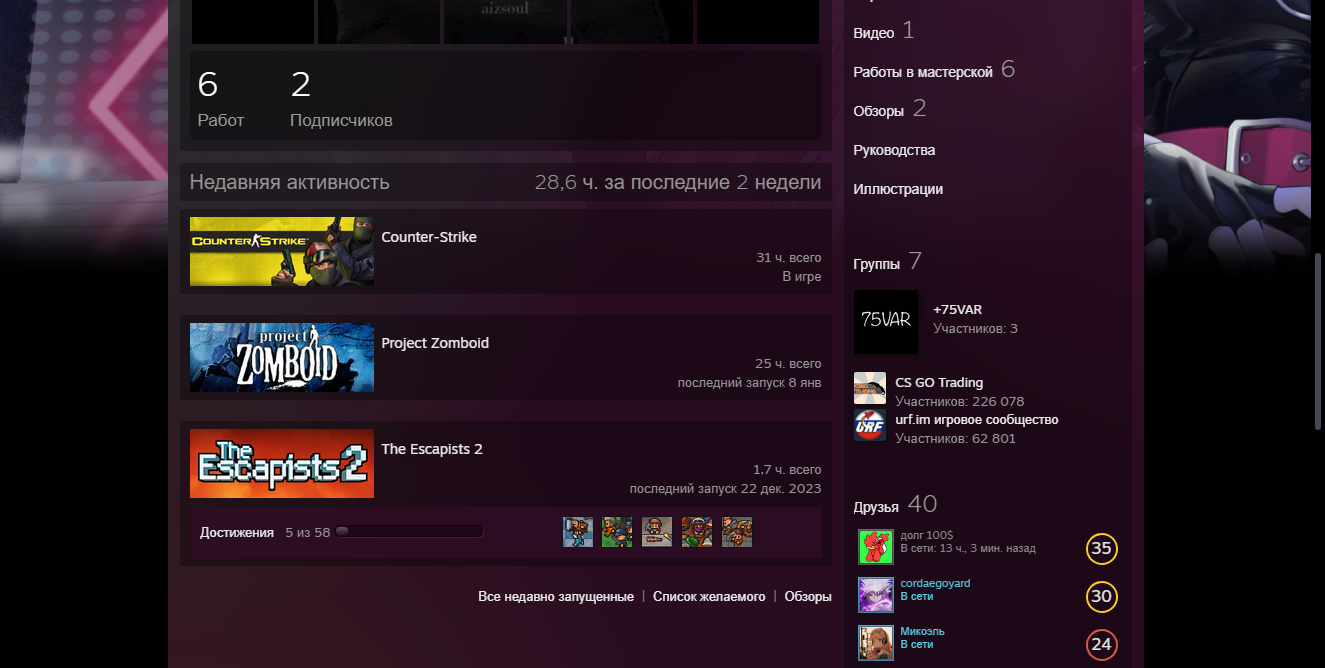
Task: Go to Руководства in the sidebar
Action: point(894,150)
